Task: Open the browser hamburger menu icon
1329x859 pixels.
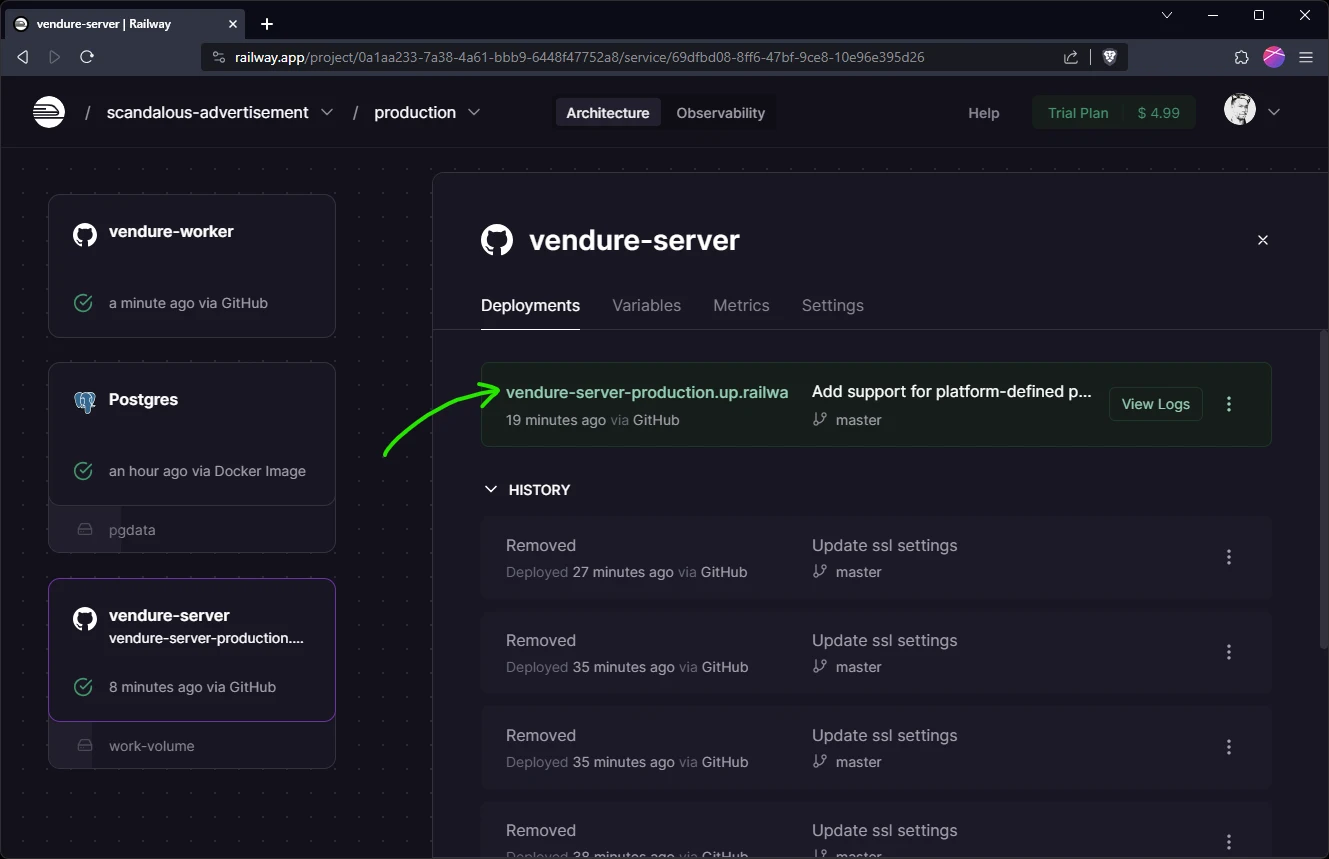Action: 1305,57
